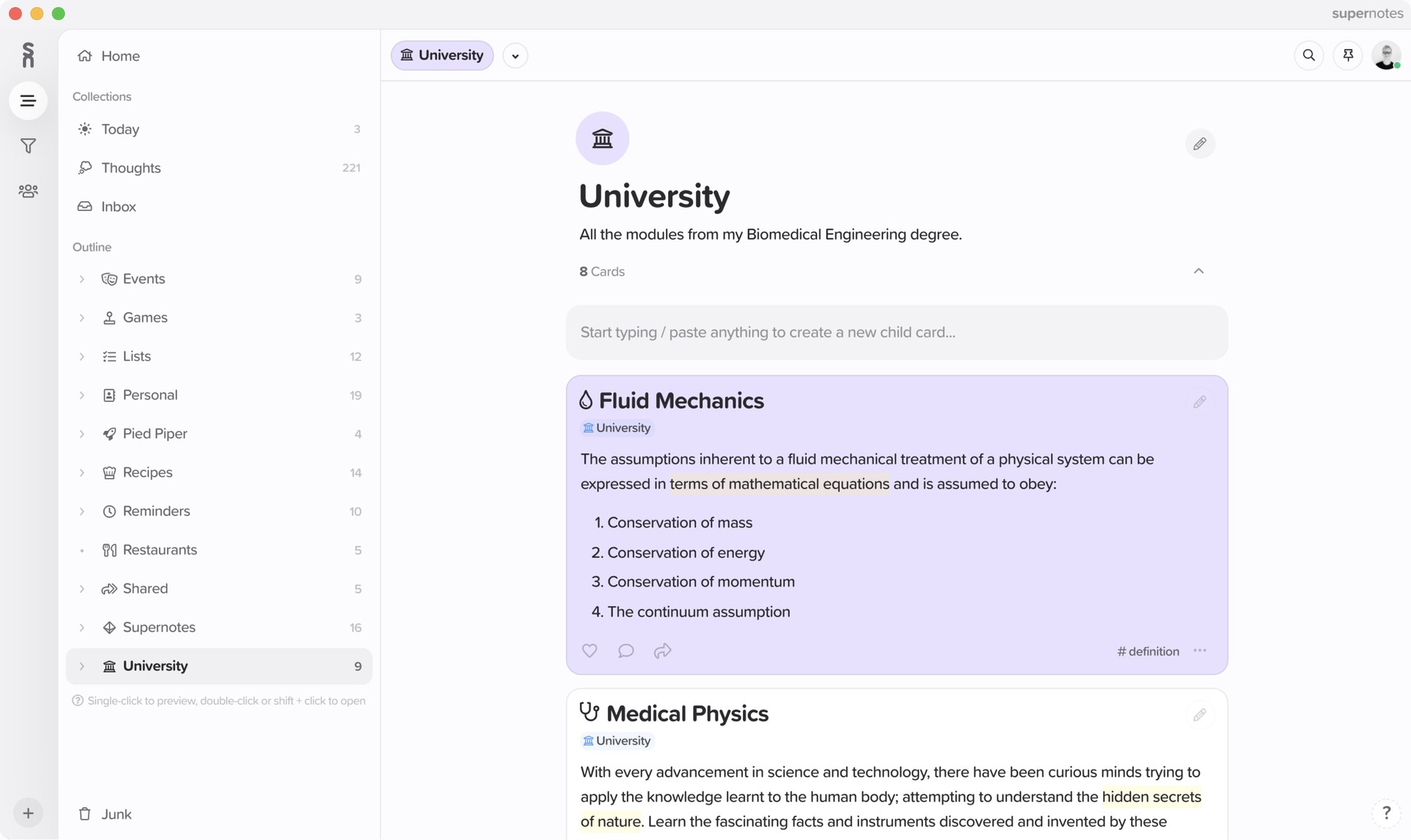Go to Home in sidebar

coord(120,56)
